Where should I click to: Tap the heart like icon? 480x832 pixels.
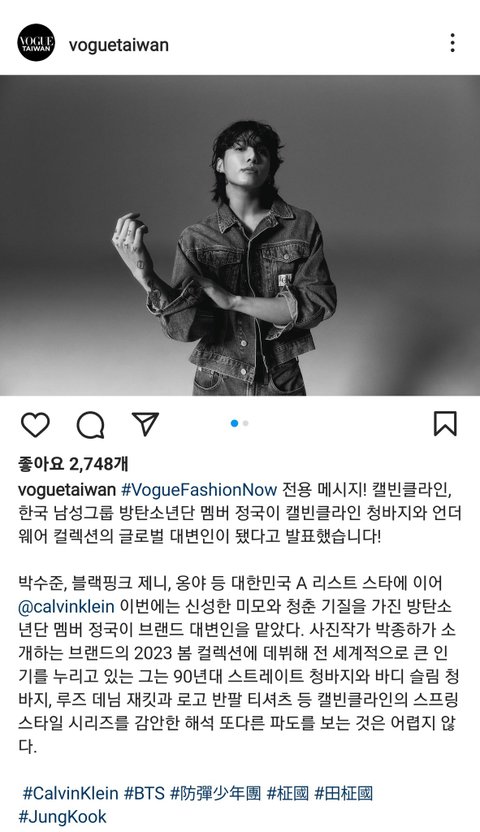36,424
